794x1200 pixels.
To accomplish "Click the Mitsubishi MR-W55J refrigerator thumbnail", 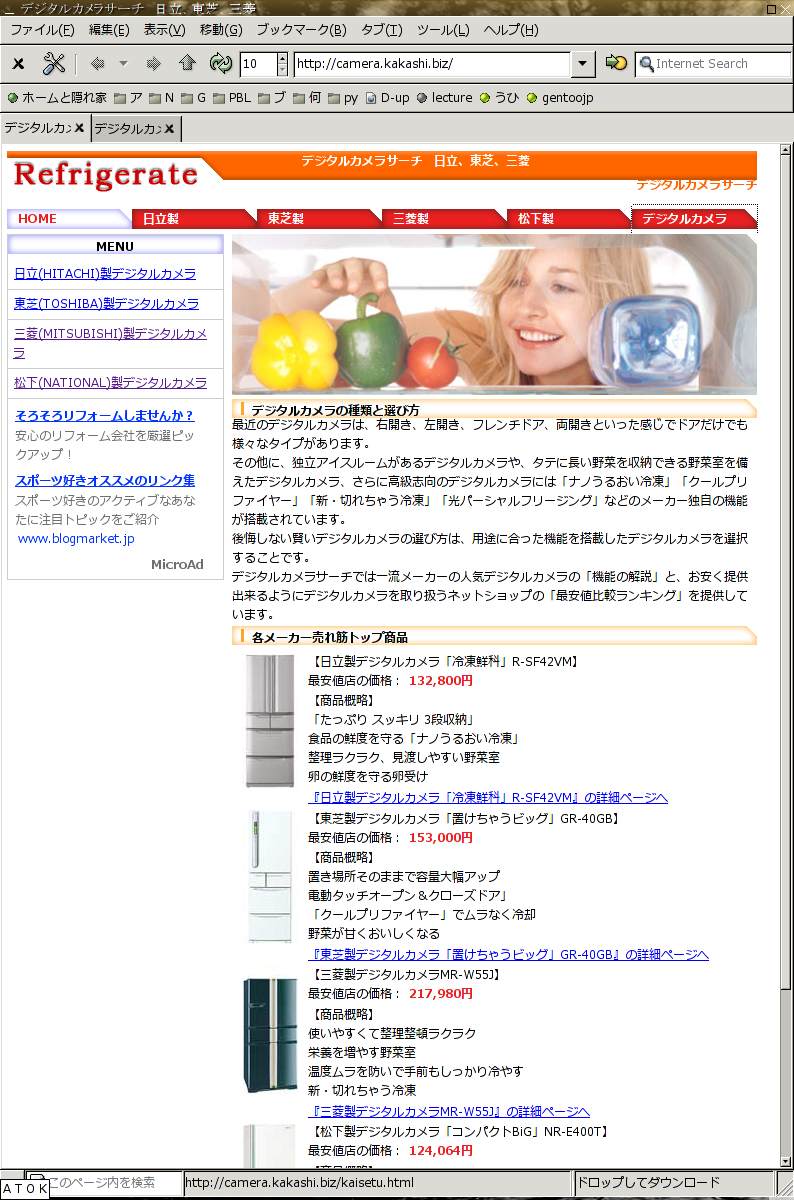I will coord(270,1036).
